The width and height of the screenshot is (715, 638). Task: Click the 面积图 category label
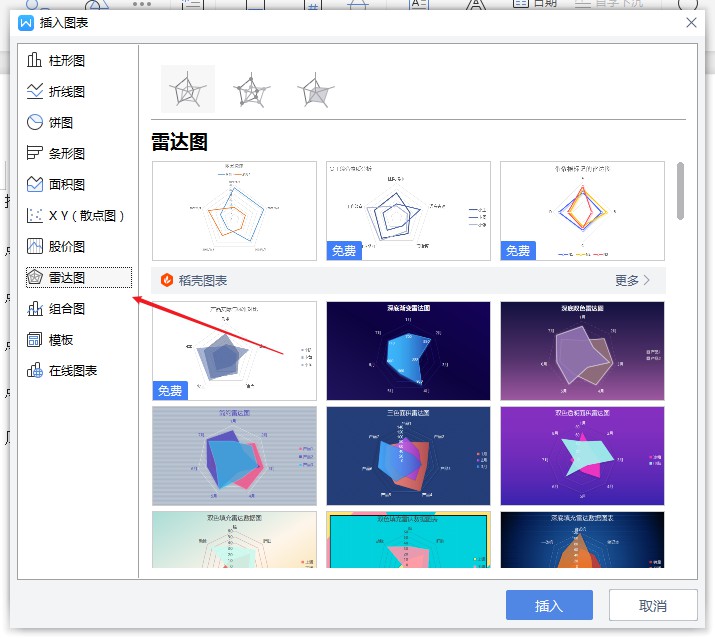point(67,185)
